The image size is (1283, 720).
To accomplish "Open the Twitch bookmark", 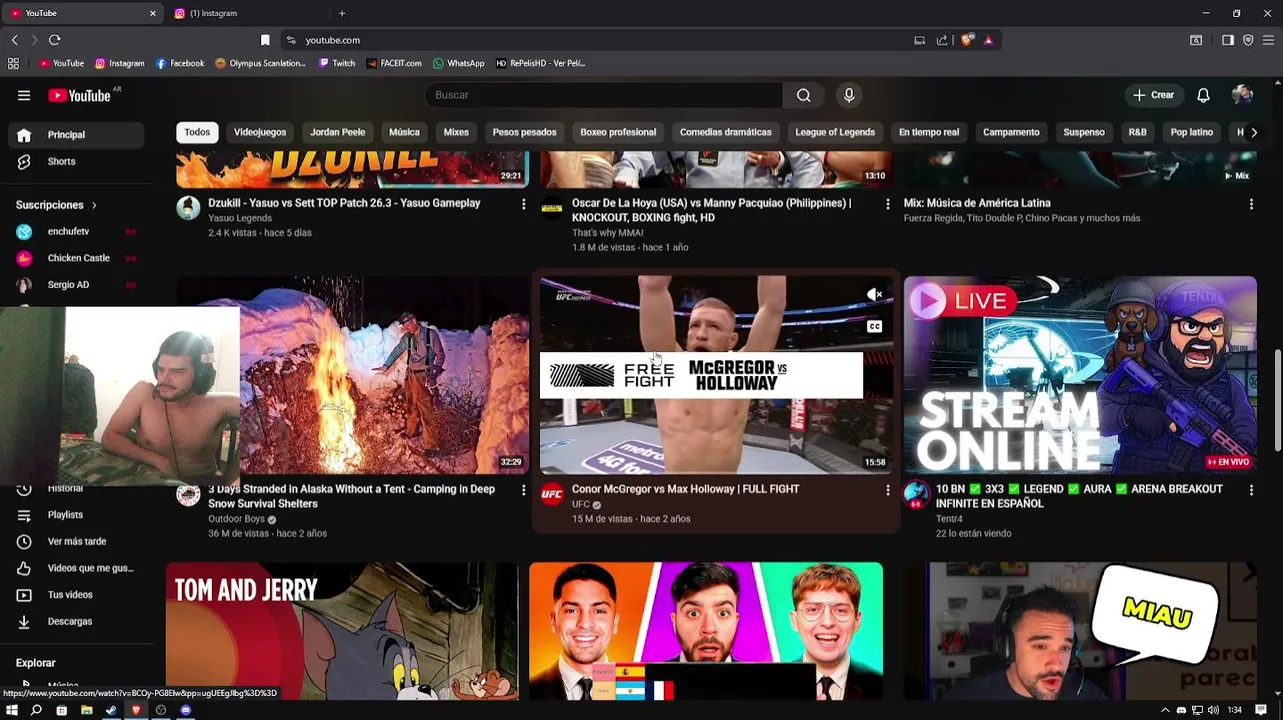I will pyautogui.click(x=337, y=63).
